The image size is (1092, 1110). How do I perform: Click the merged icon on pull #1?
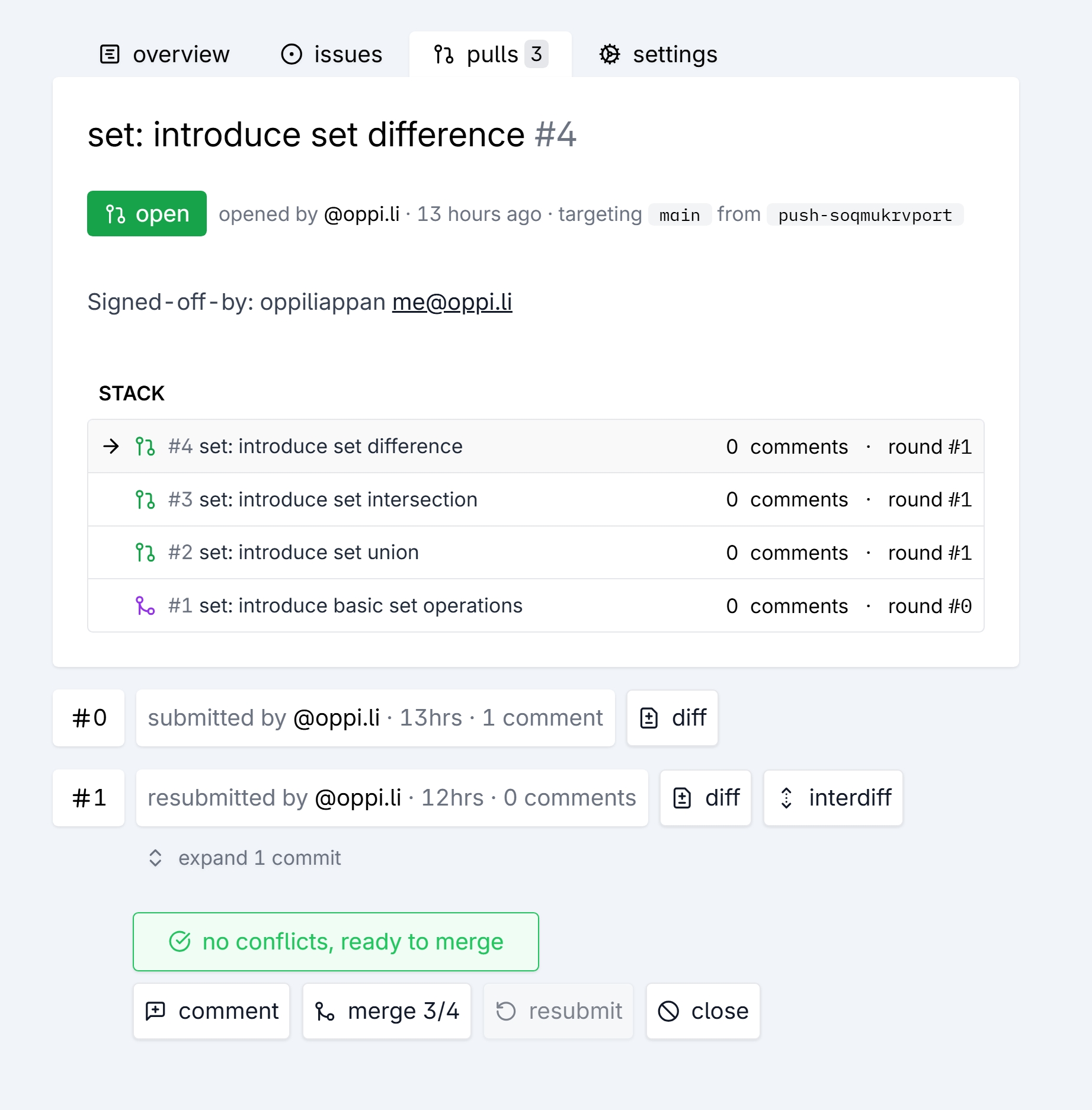145,606
